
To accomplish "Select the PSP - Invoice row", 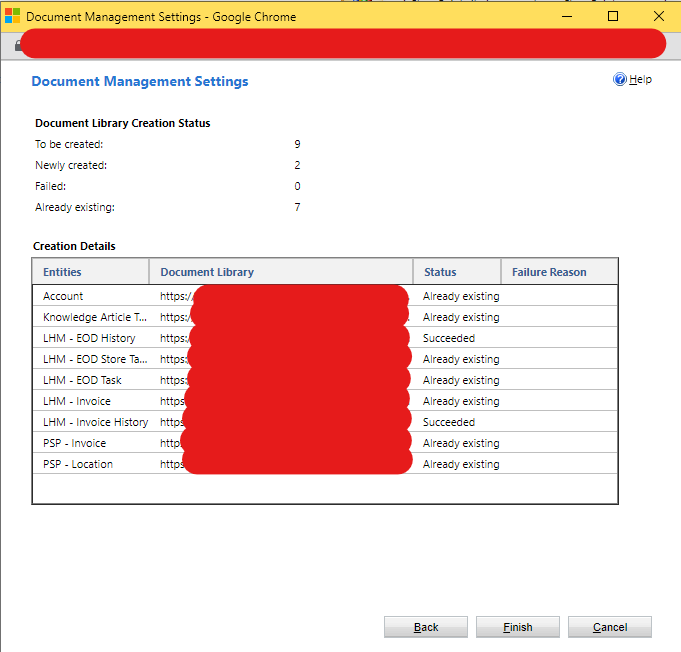I will pyautogui.click(x=74, y=443).
